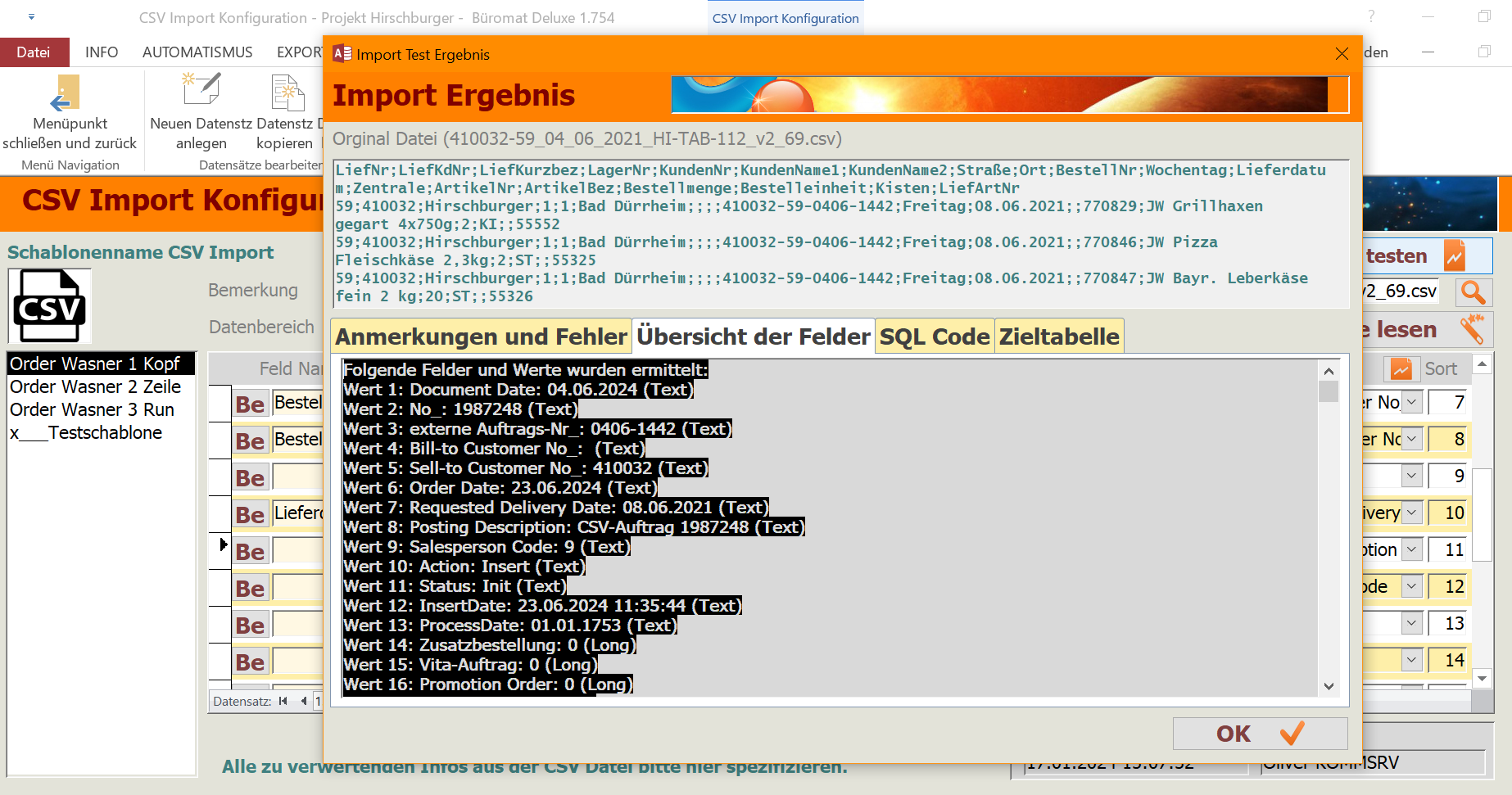1512x795 pixels.
Task: Click the Sort chart icon
Action: tap(1401, 369)
